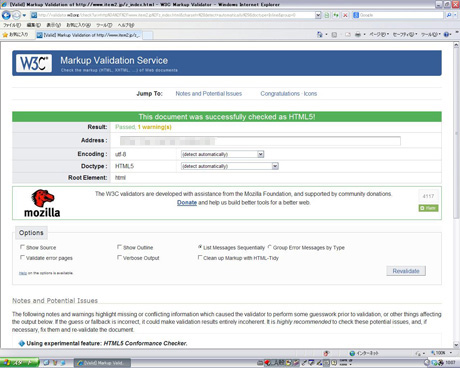The height and width of the screenshot is (368, 460).
Task: Click the search magnifier icon
Action: [449, 15]
